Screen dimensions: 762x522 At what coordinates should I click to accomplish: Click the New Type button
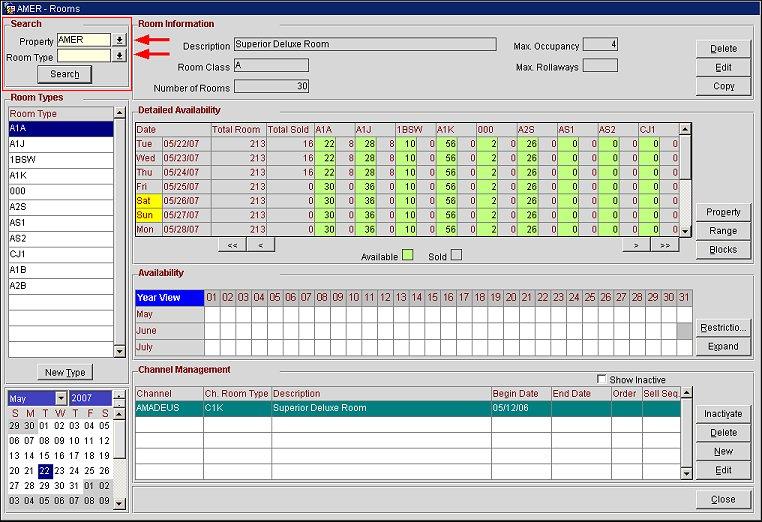tap(67, 372)
